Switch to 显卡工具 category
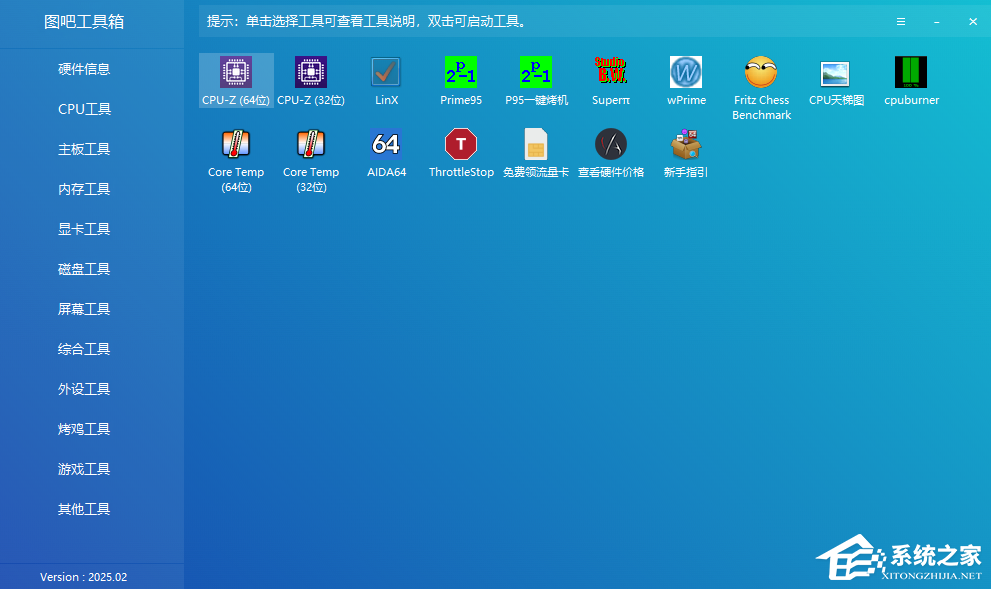The image size is (991, 589). 84,229
